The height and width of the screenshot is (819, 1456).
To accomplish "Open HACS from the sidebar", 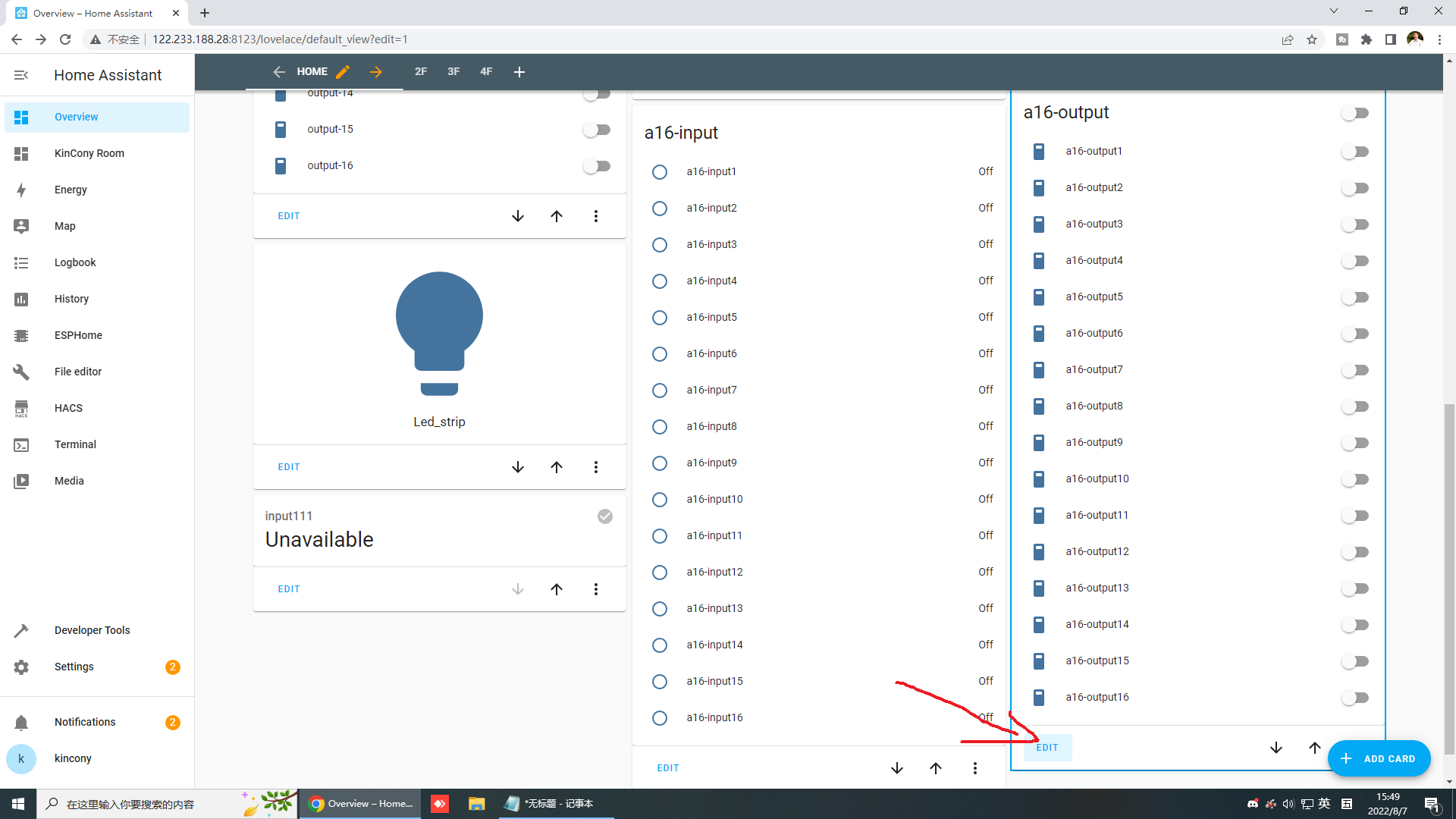I will coord(68,408).
